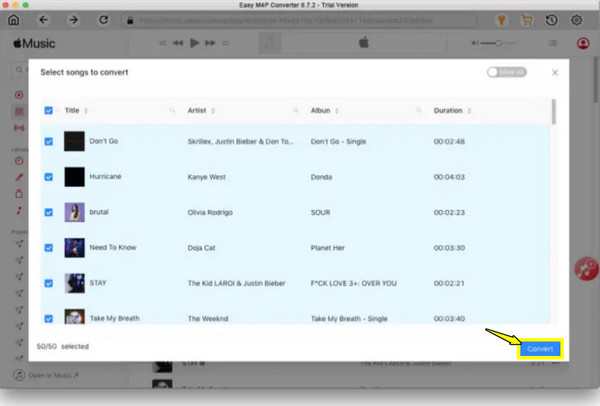Image resolution: width=600 pixels, height=406 pixels.
Task: Toggle shuffle in the player bar
Action: [163, 43]
